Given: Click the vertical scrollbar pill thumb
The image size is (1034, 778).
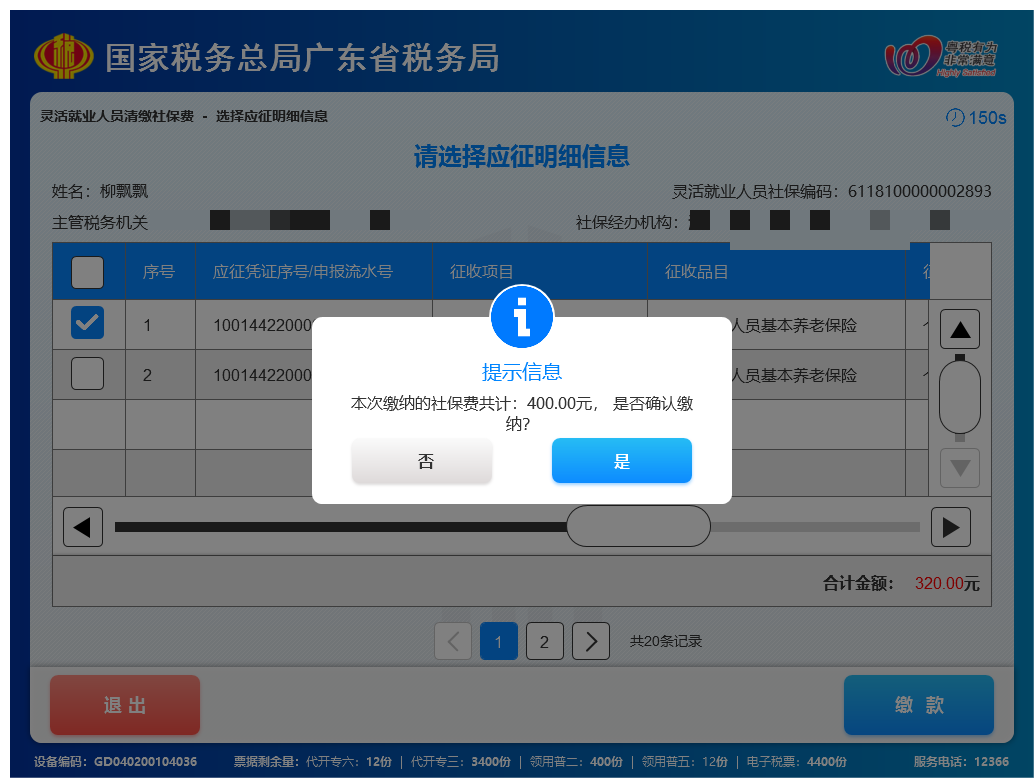Looking at the screenshot, I should (x=959, y=397).
